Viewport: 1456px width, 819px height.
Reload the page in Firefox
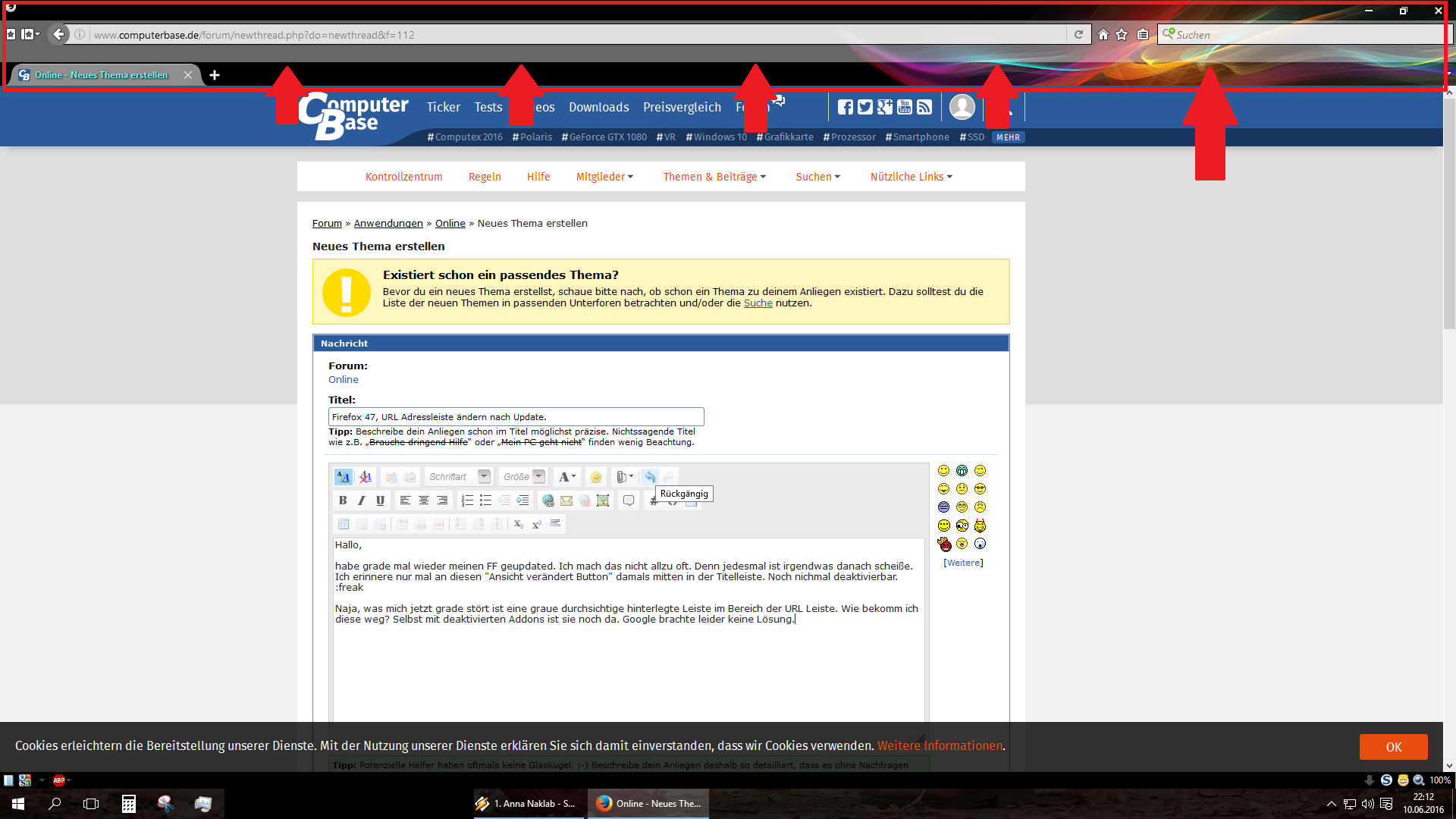tap(1078, 35)
